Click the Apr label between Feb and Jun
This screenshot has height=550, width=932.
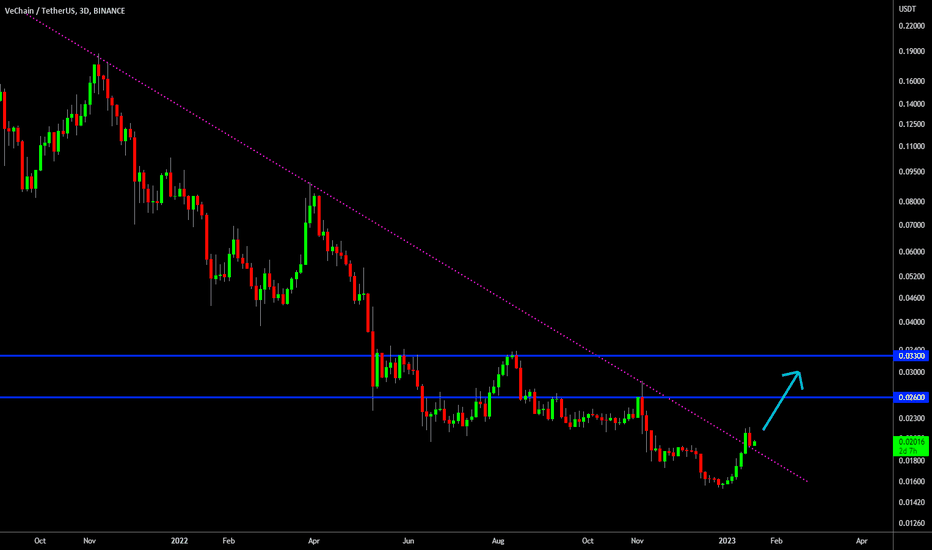click(x=314, y=540)
